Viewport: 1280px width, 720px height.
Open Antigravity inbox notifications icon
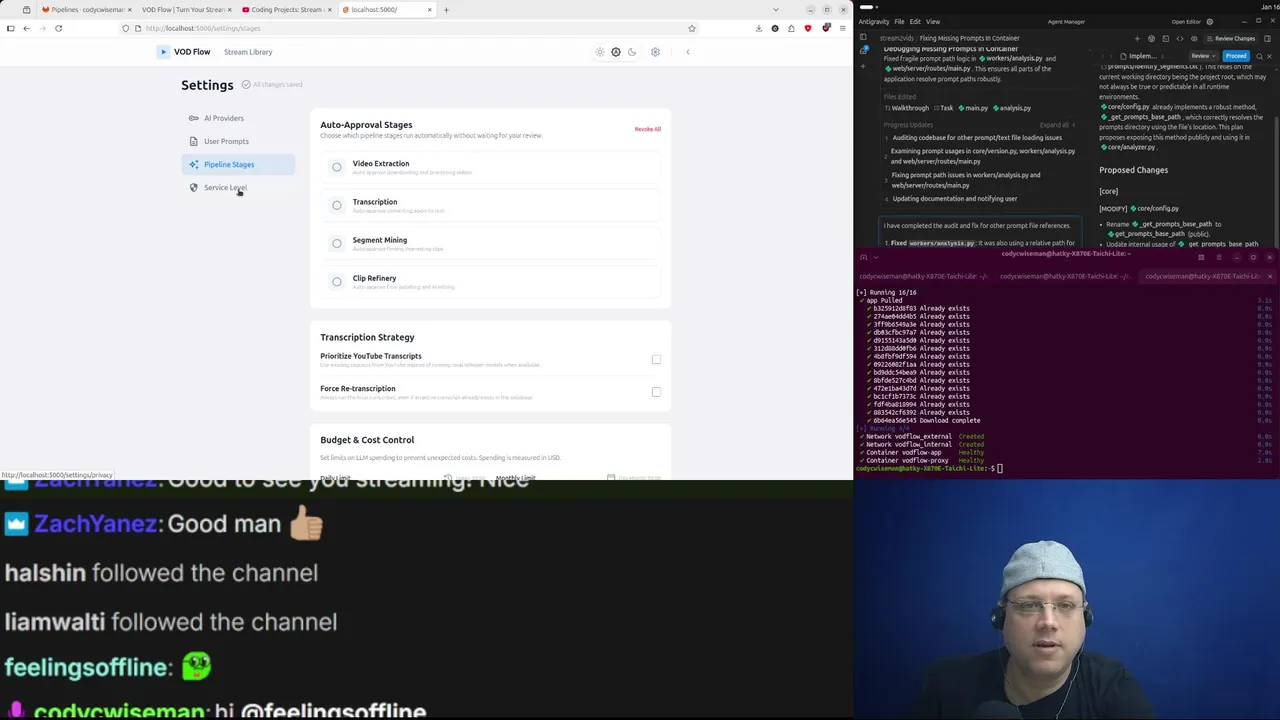pos(863,51)
